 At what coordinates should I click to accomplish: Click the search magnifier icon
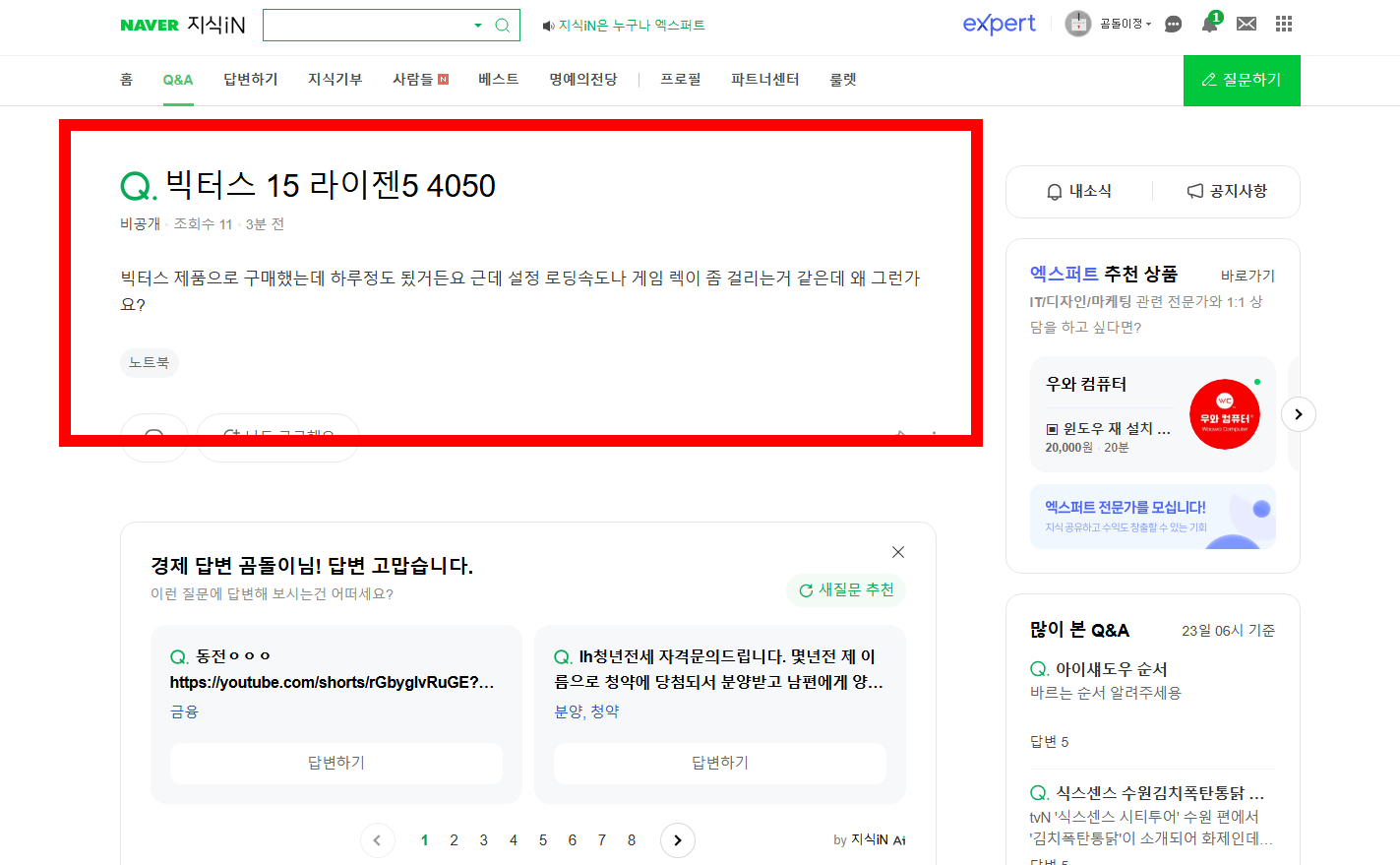click(x=502, y=26)
